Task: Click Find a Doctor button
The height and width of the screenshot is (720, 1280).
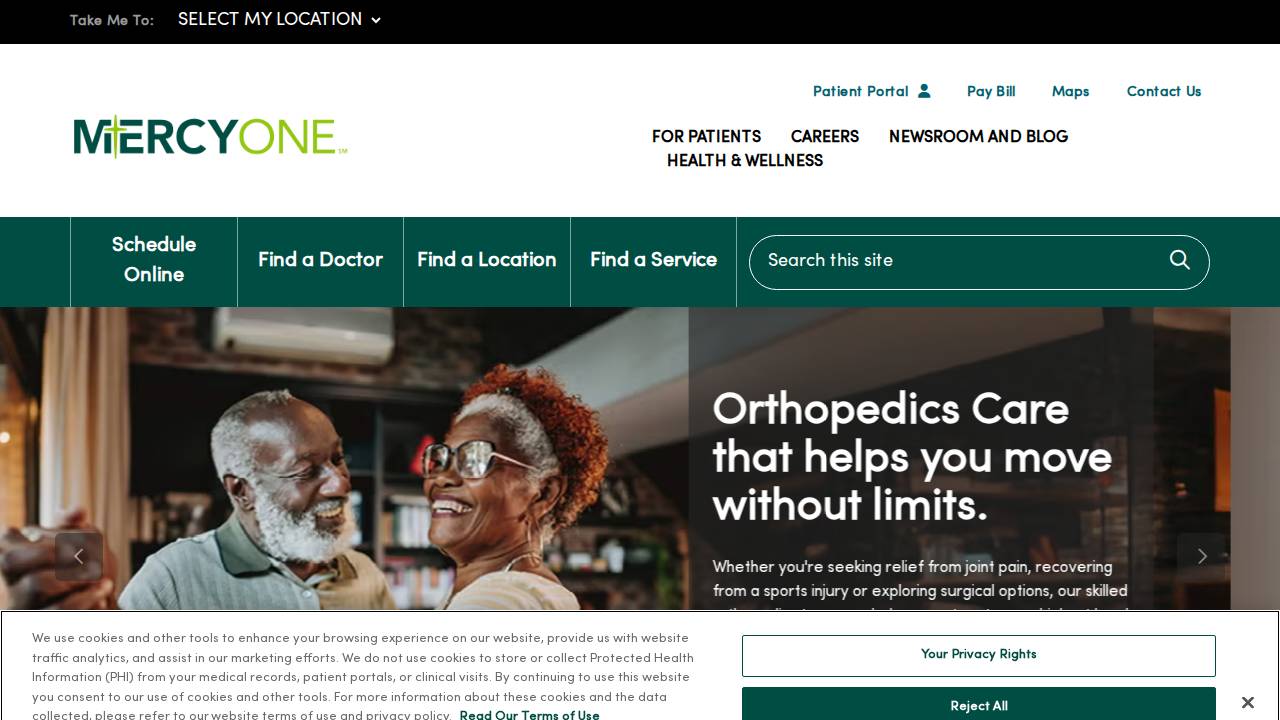Action: [x=320, y=260]
